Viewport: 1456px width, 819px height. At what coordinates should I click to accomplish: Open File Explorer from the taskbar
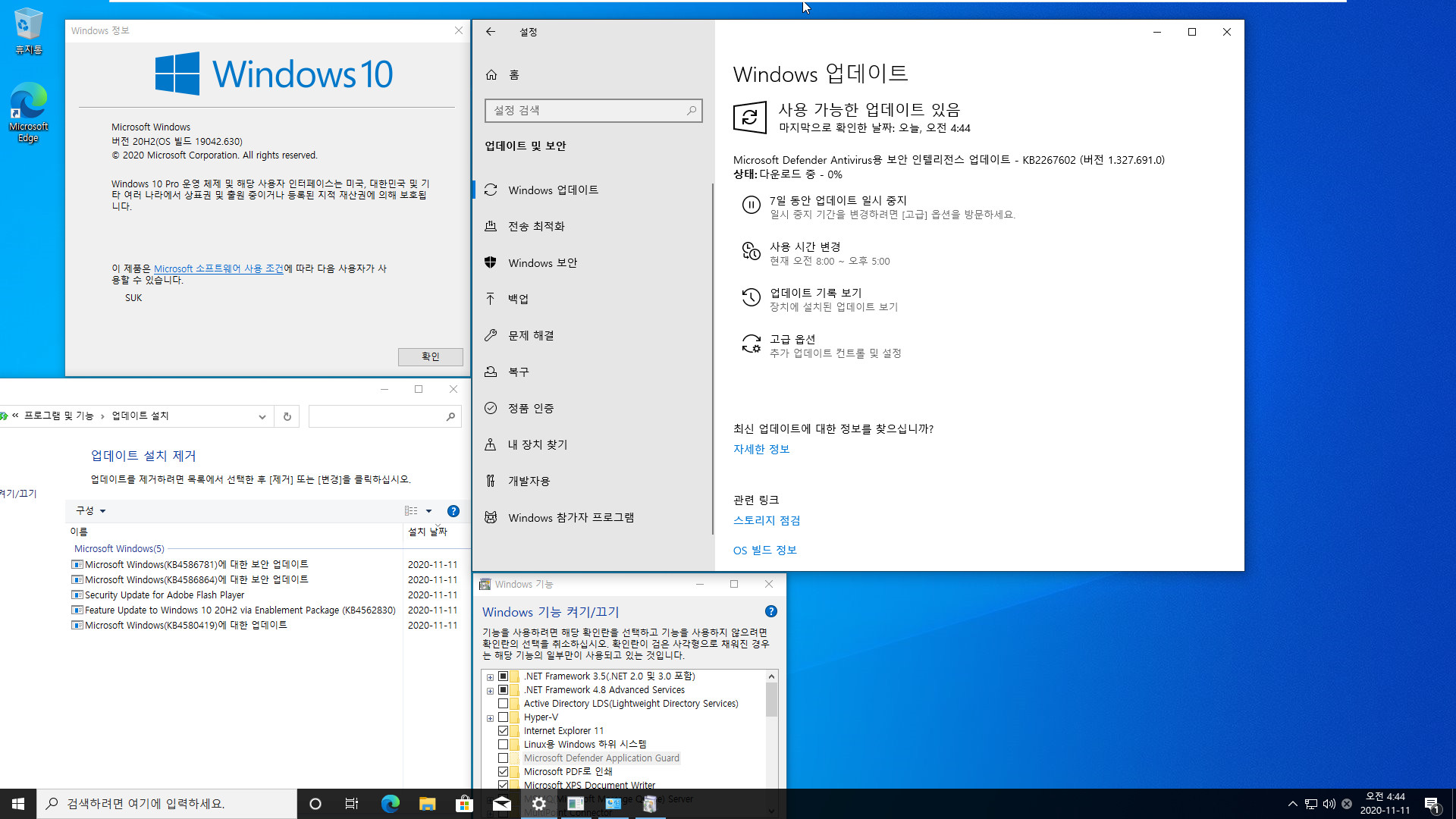point(427,804)
